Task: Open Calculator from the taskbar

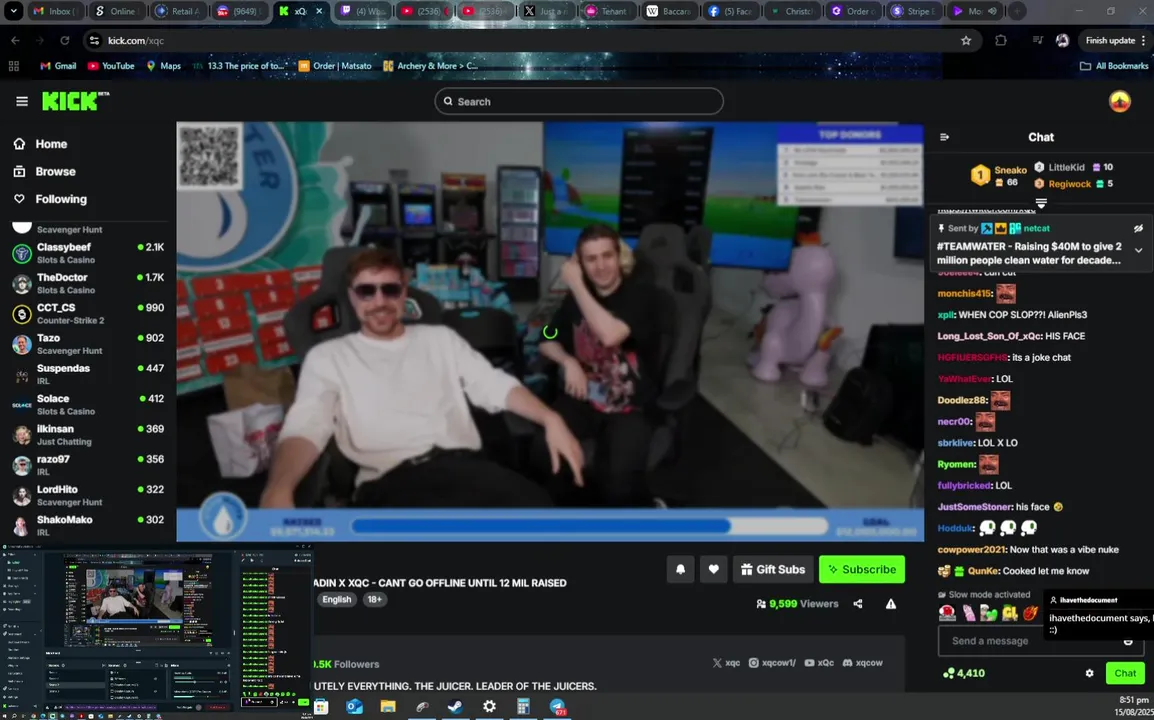Action: tap(523, 707)
